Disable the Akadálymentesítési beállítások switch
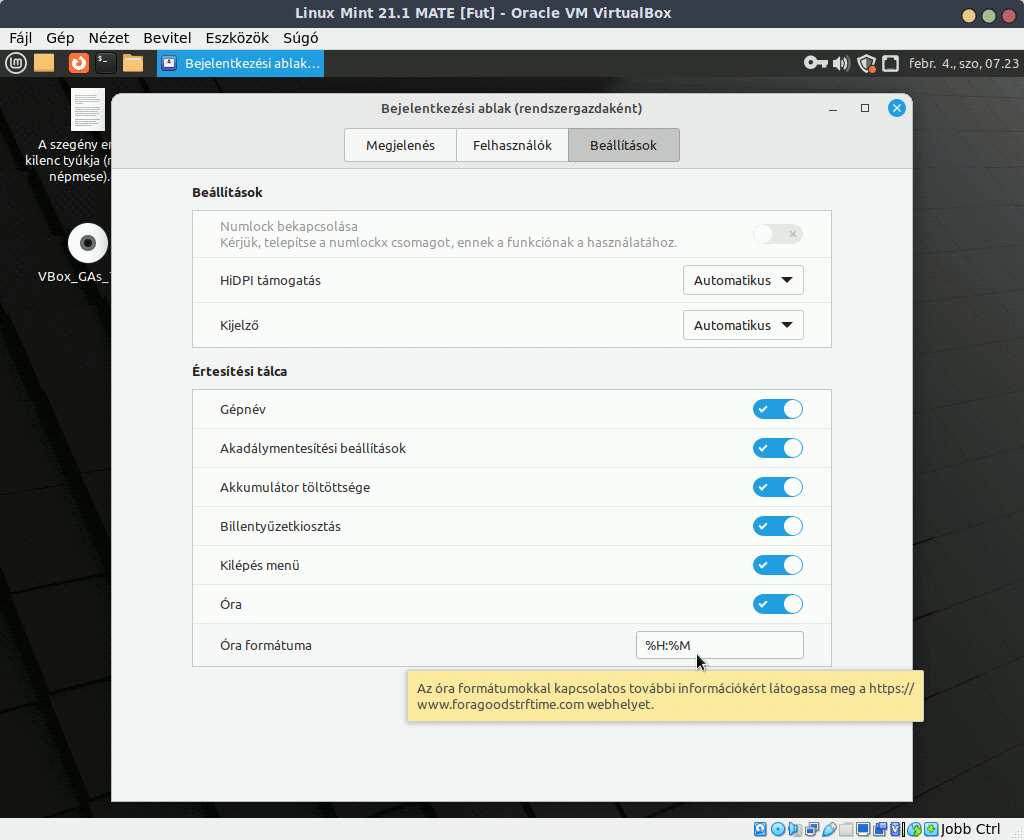This screenshot has height=840, width=1024. click(x=777, y=448)
